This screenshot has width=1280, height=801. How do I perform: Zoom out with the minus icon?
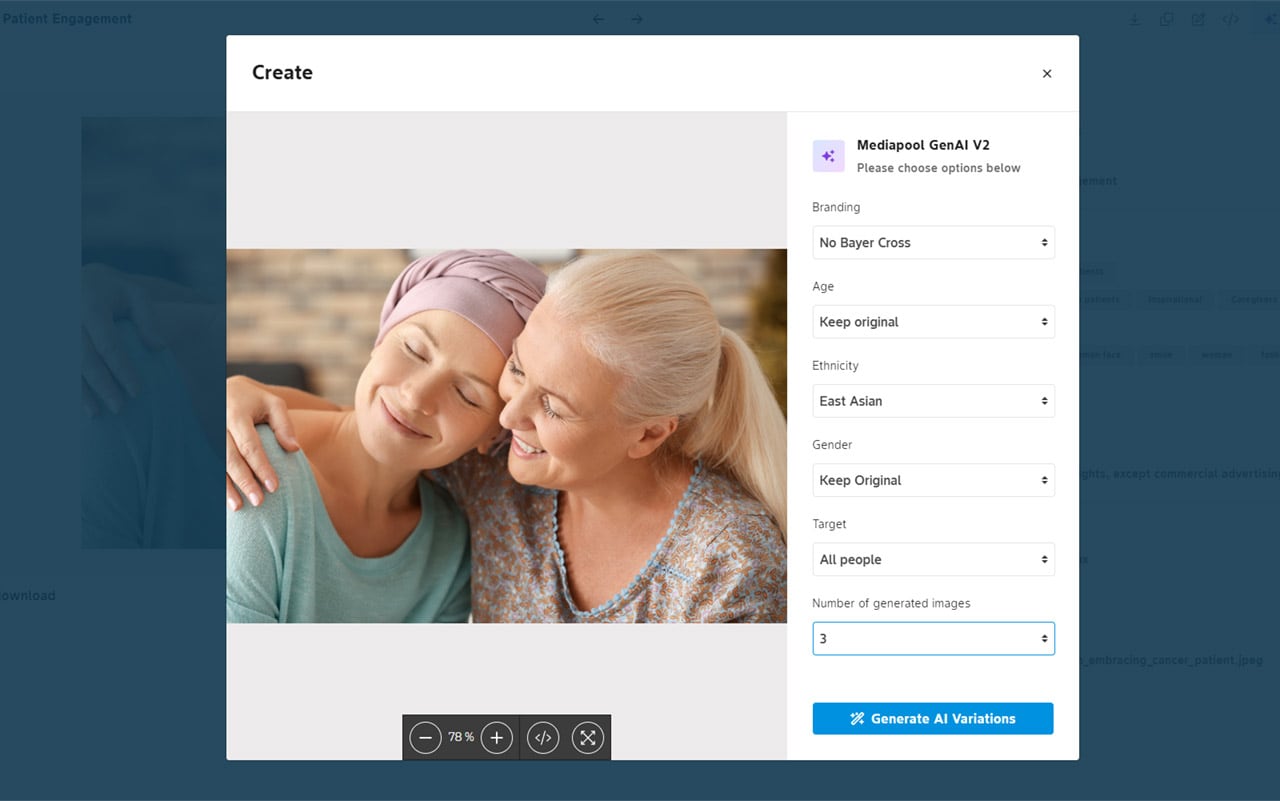425,738
